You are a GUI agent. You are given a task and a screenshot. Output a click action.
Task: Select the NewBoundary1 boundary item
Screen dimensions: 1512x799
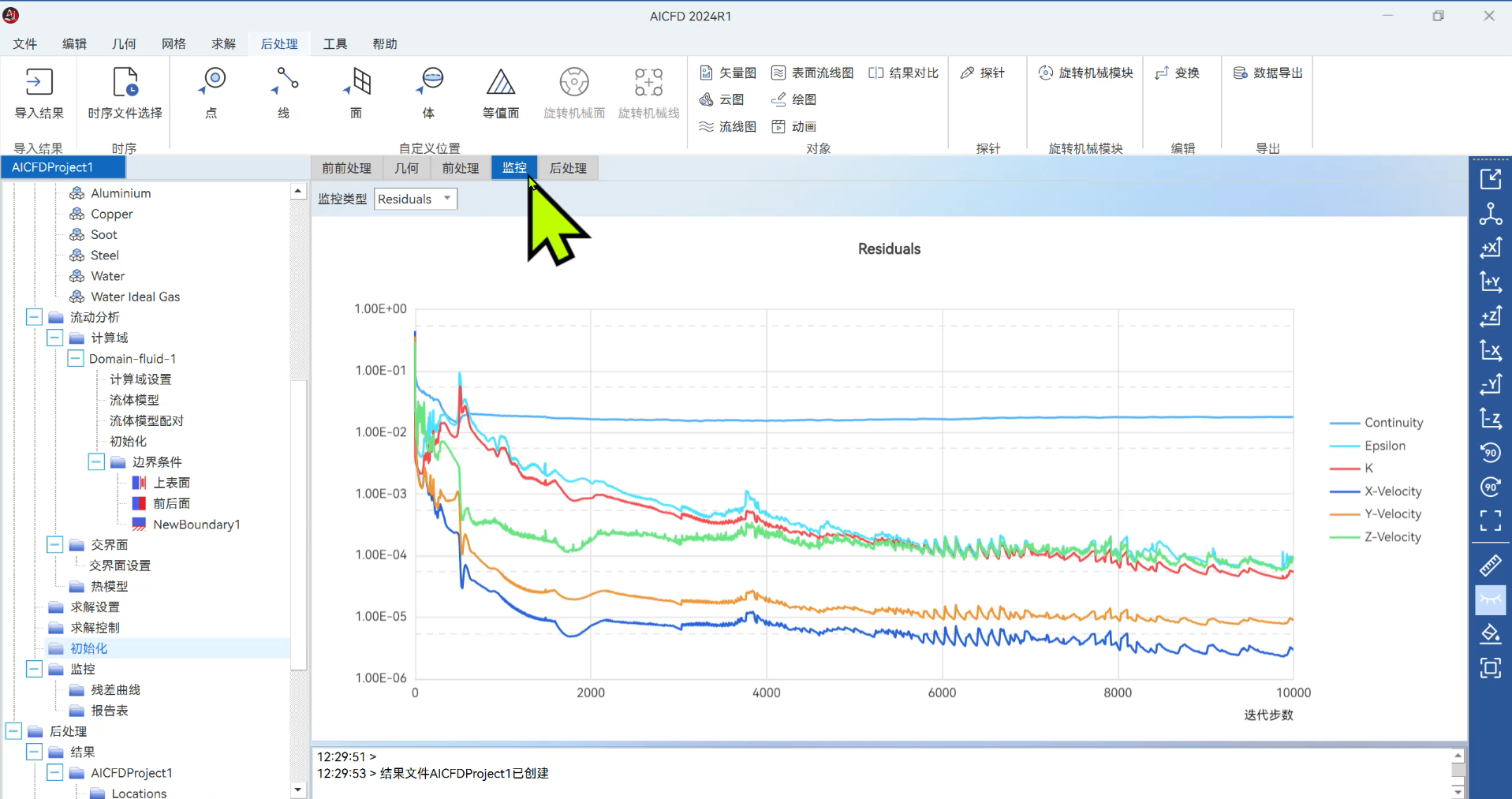click(196, 525)
